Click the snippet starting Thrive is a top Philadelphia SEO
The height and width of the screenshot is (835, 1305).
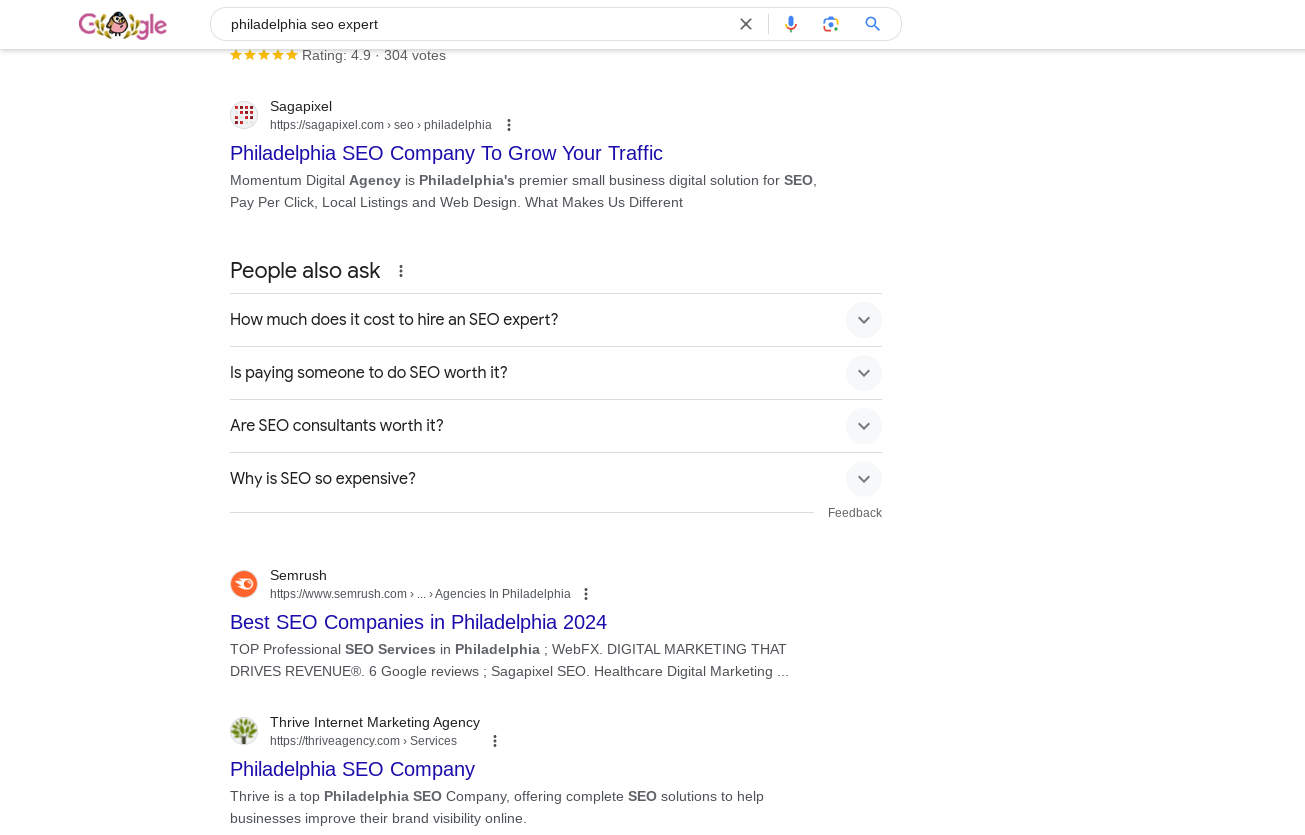[497, 807]
